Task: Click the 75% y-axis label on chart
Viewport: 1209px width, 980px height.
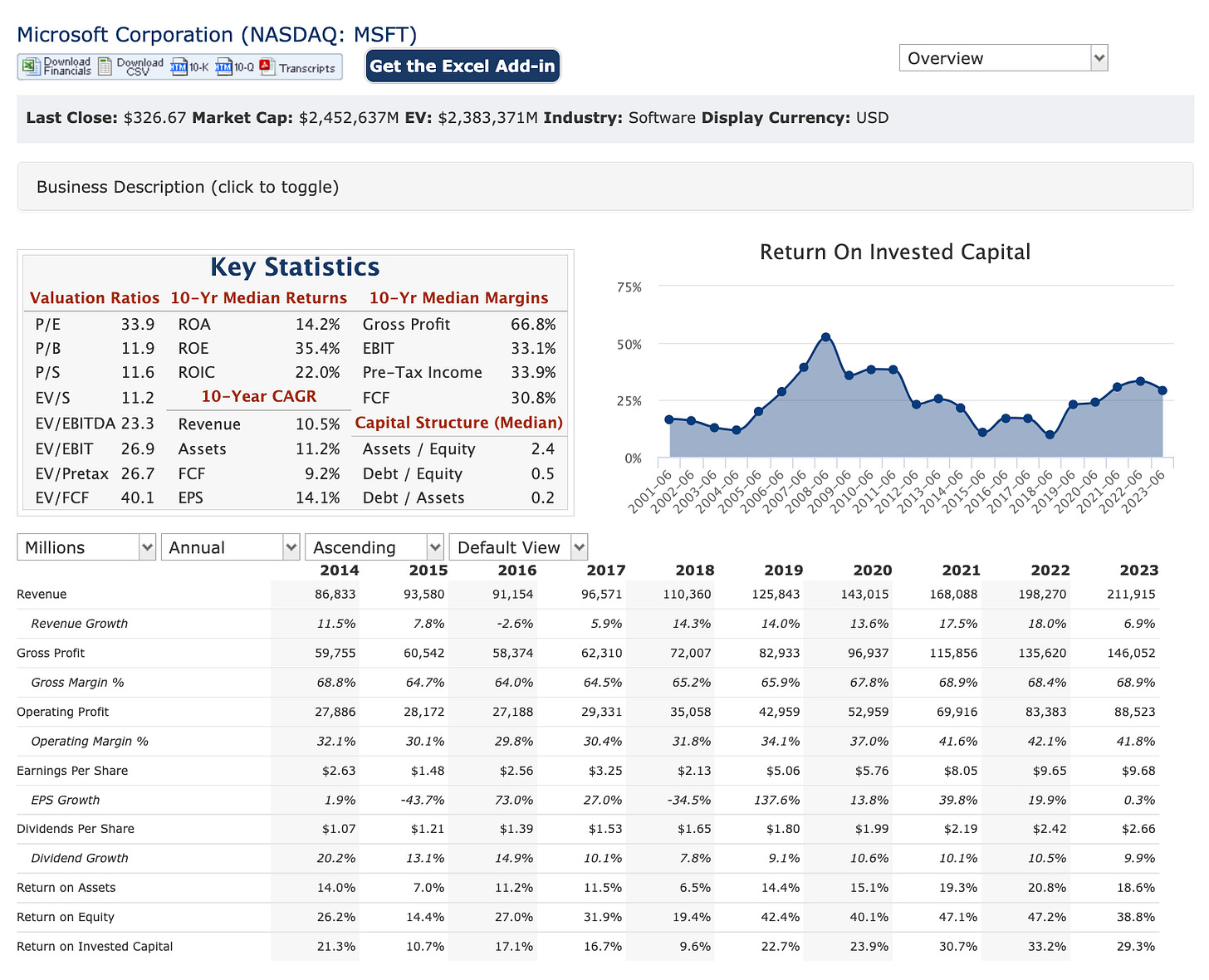Action: 629,287
